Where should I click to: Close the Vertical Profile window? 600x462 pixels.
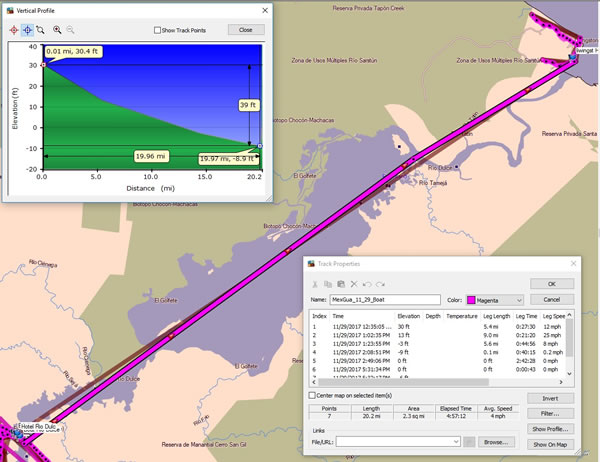(x=265, y=11)
